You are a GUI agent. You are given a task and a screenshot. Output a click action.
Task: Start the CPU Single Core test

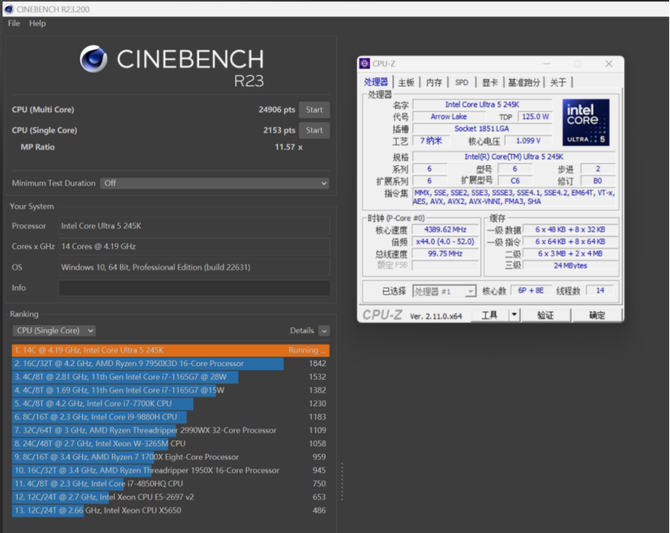314,130
